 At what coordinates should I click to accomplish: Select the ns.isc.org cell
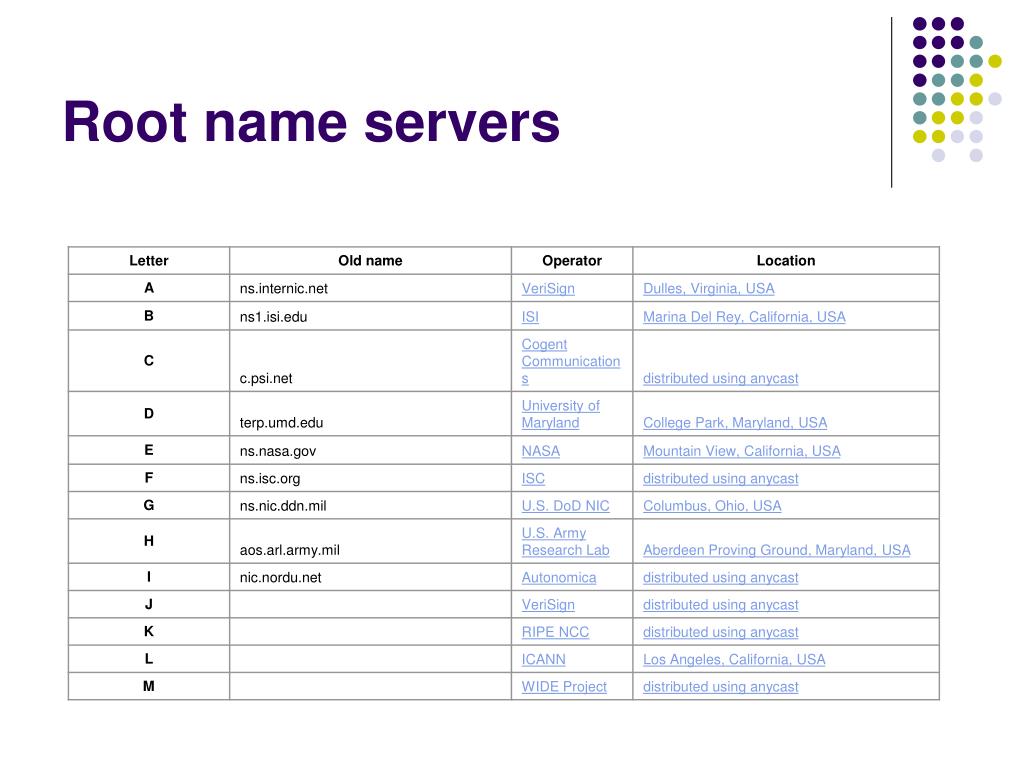pyautogui.click(x=370, y=478)
